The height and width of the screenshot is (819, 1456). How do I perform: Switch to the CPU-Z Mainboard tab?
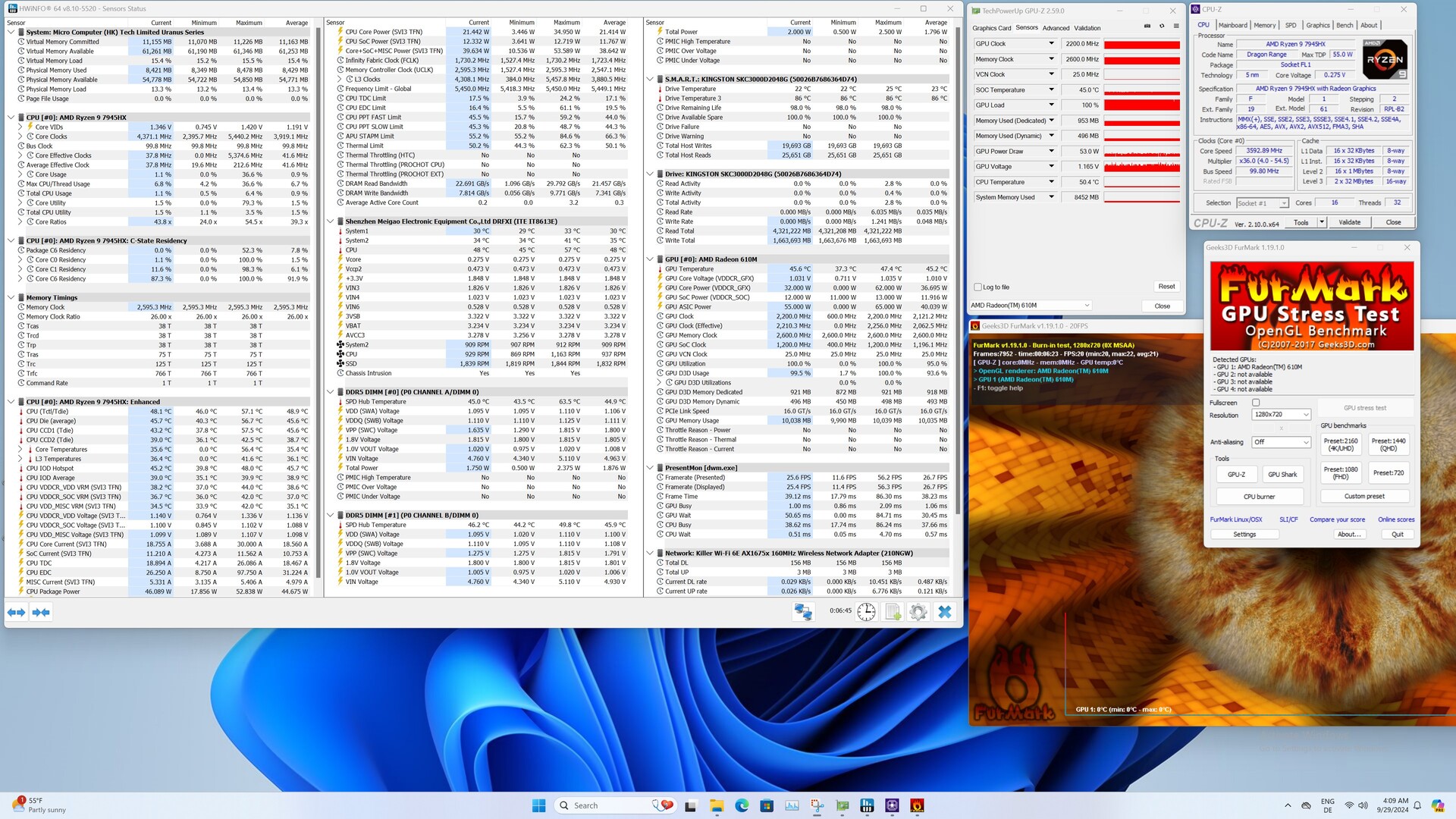[1232, 25]
